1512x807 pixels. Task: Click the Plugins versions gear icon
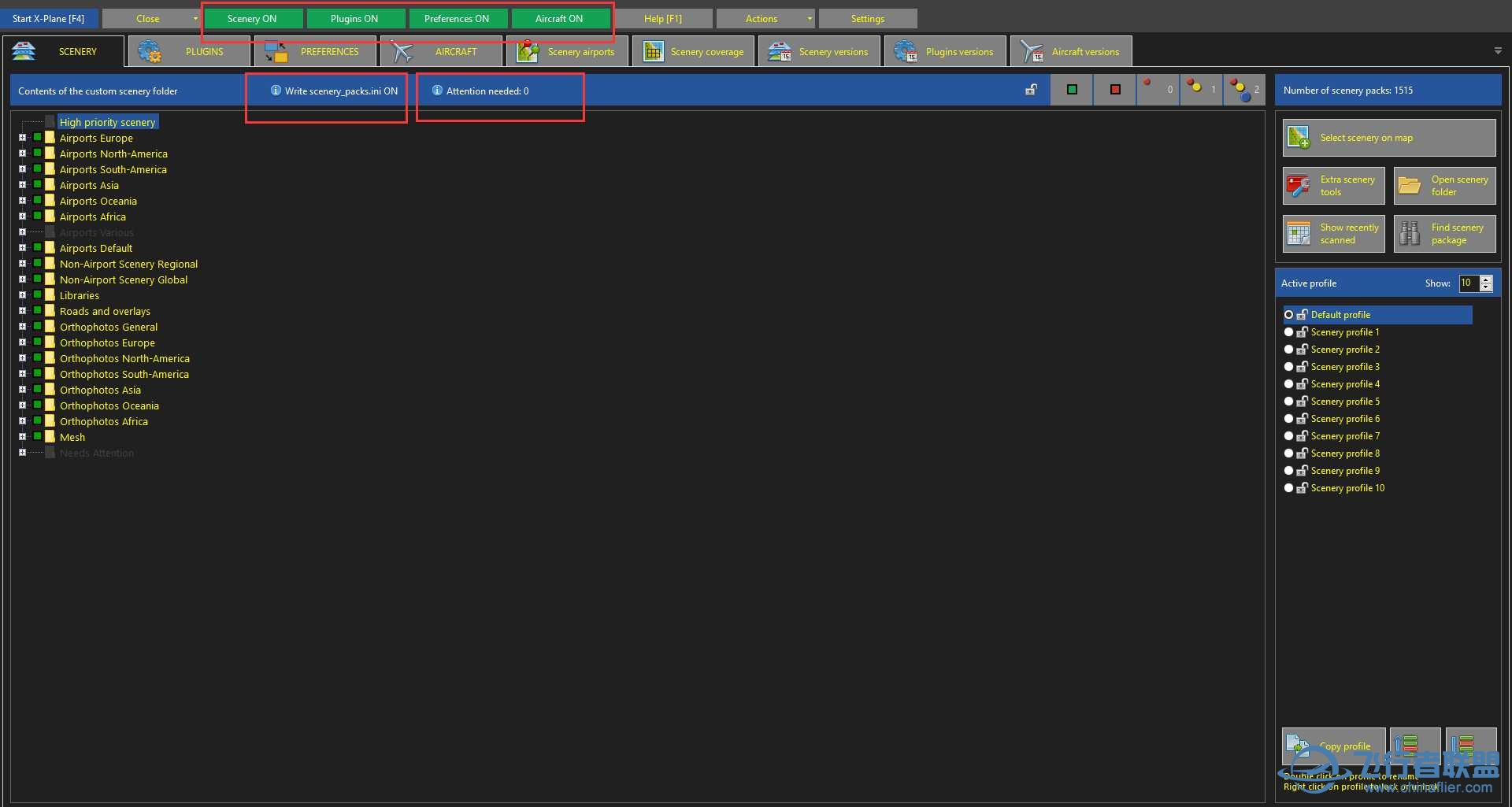pyautogui.click(x=906, y=51)
